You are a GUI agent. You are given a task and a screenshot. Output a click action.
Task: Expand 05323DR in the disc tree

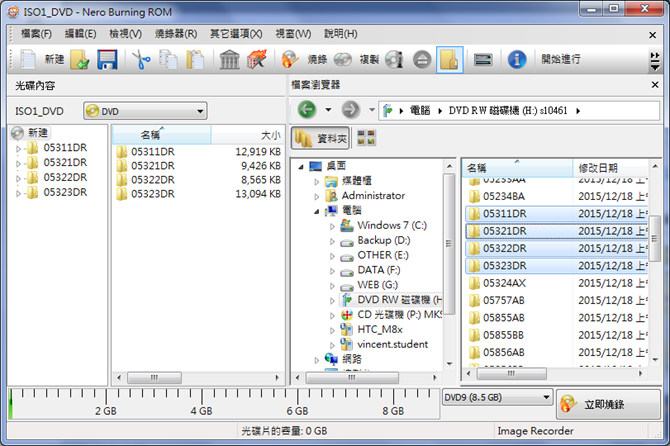(18, 194)
